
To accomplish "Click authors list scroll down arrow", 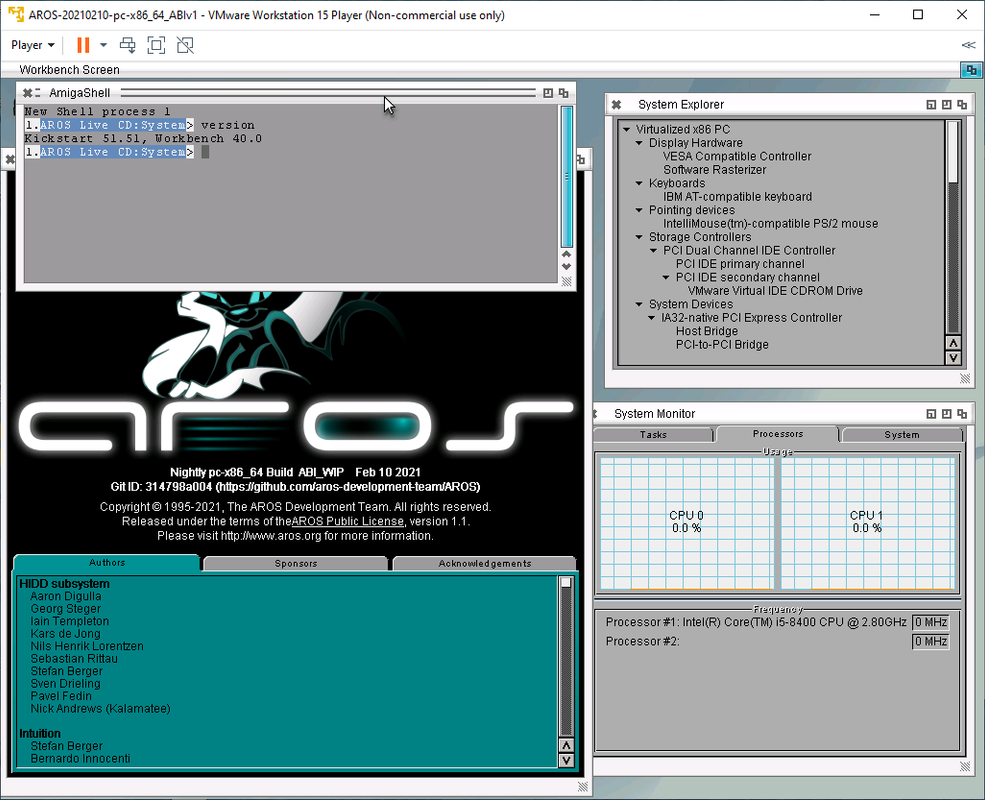I will [566, 760].
